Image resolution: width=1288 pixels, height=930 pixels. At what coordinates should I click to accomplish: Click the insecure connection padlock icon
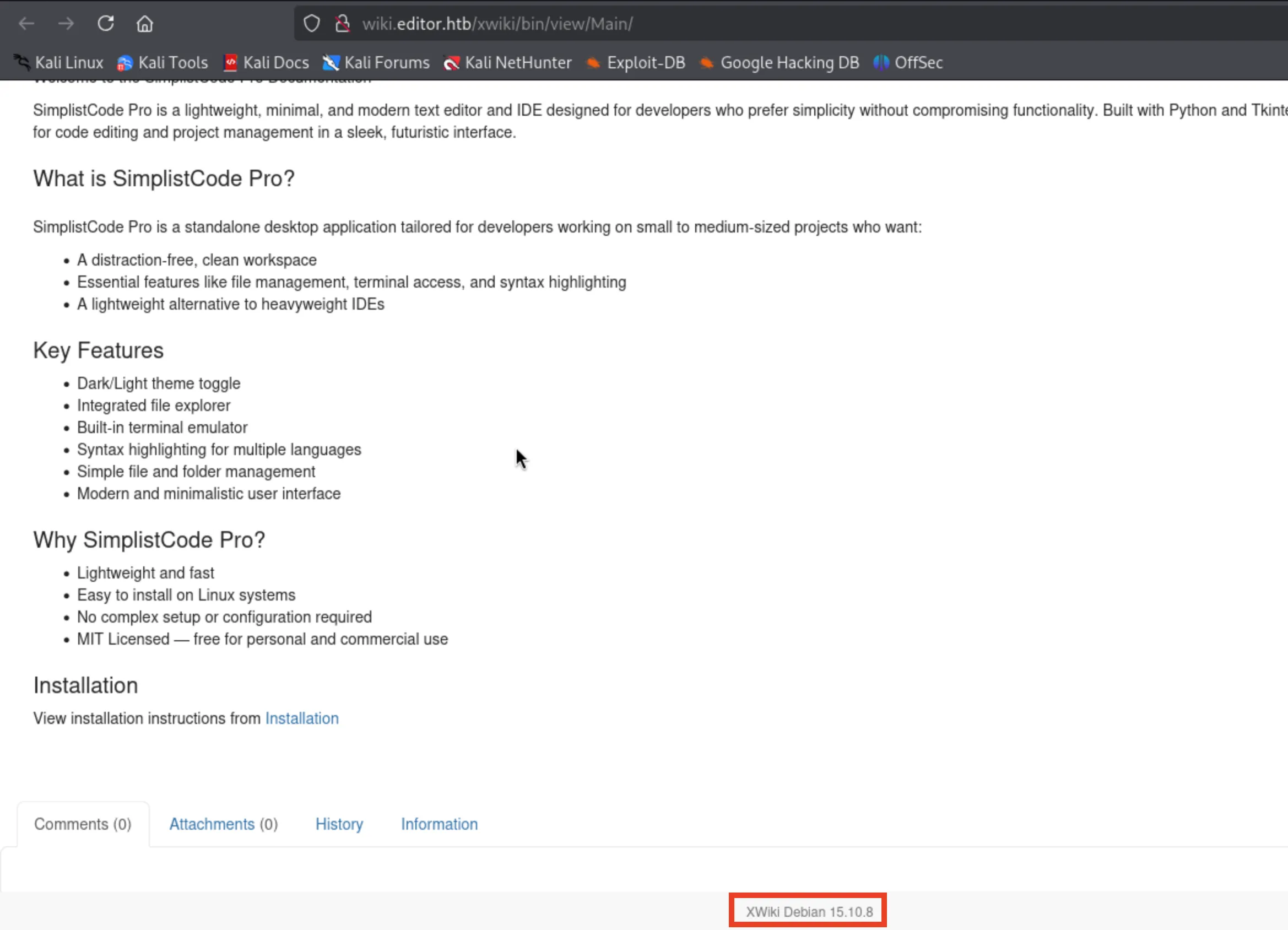[x=343, y=24]
